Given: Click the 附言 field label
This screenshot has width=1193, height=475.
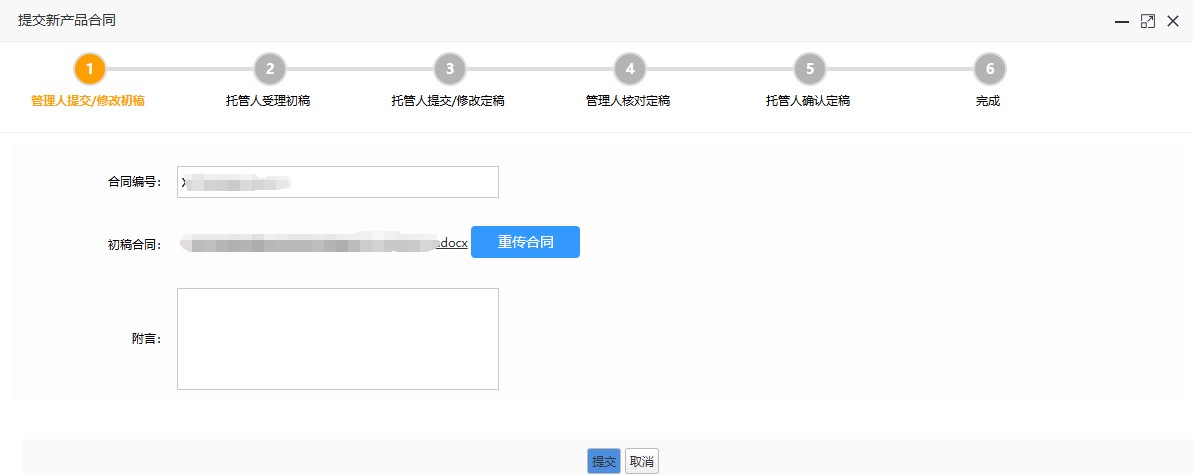Looking at the screenshot, I should 147,339.
